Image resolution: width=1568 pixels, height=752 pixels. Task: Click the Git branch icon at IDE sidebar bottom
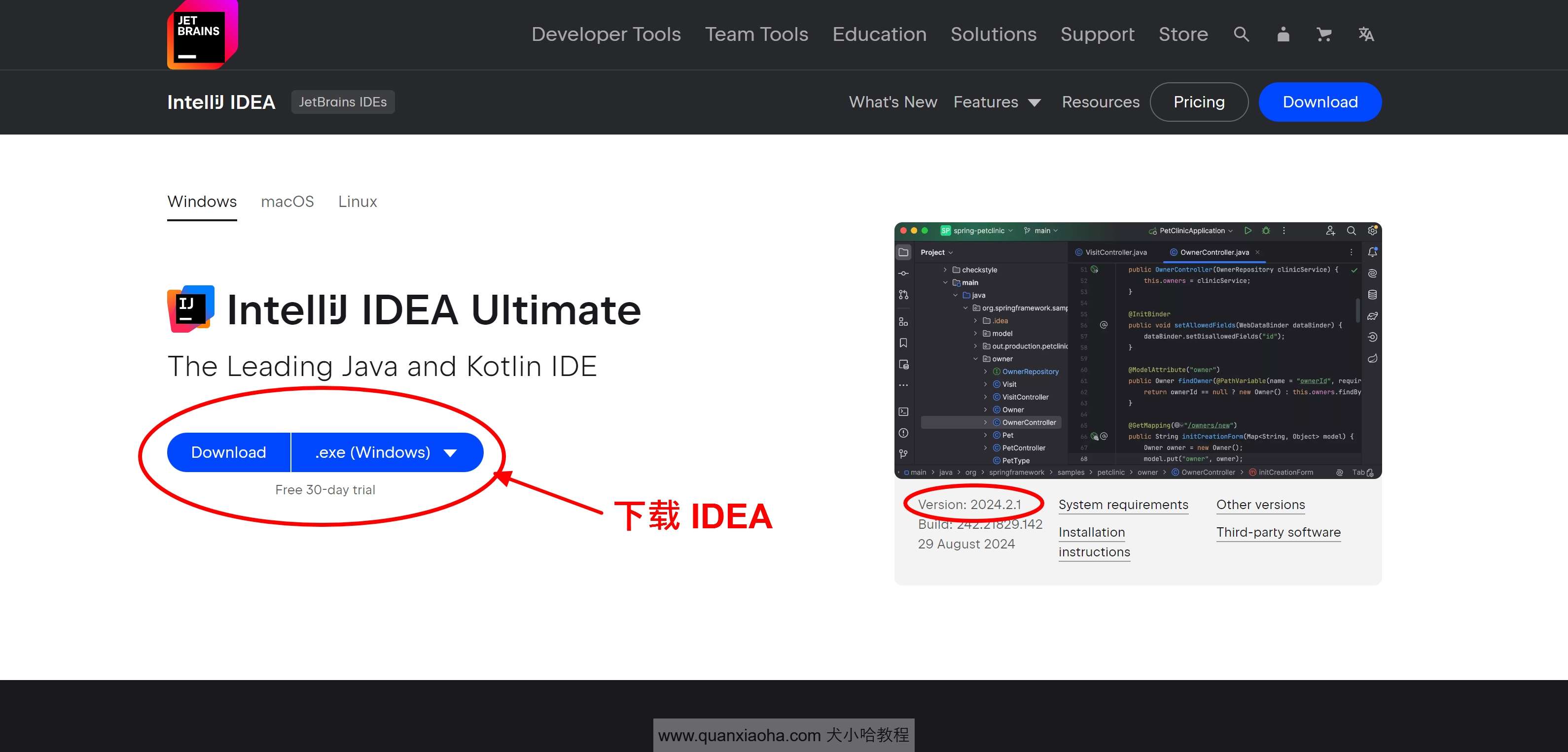tap(903, 454)
